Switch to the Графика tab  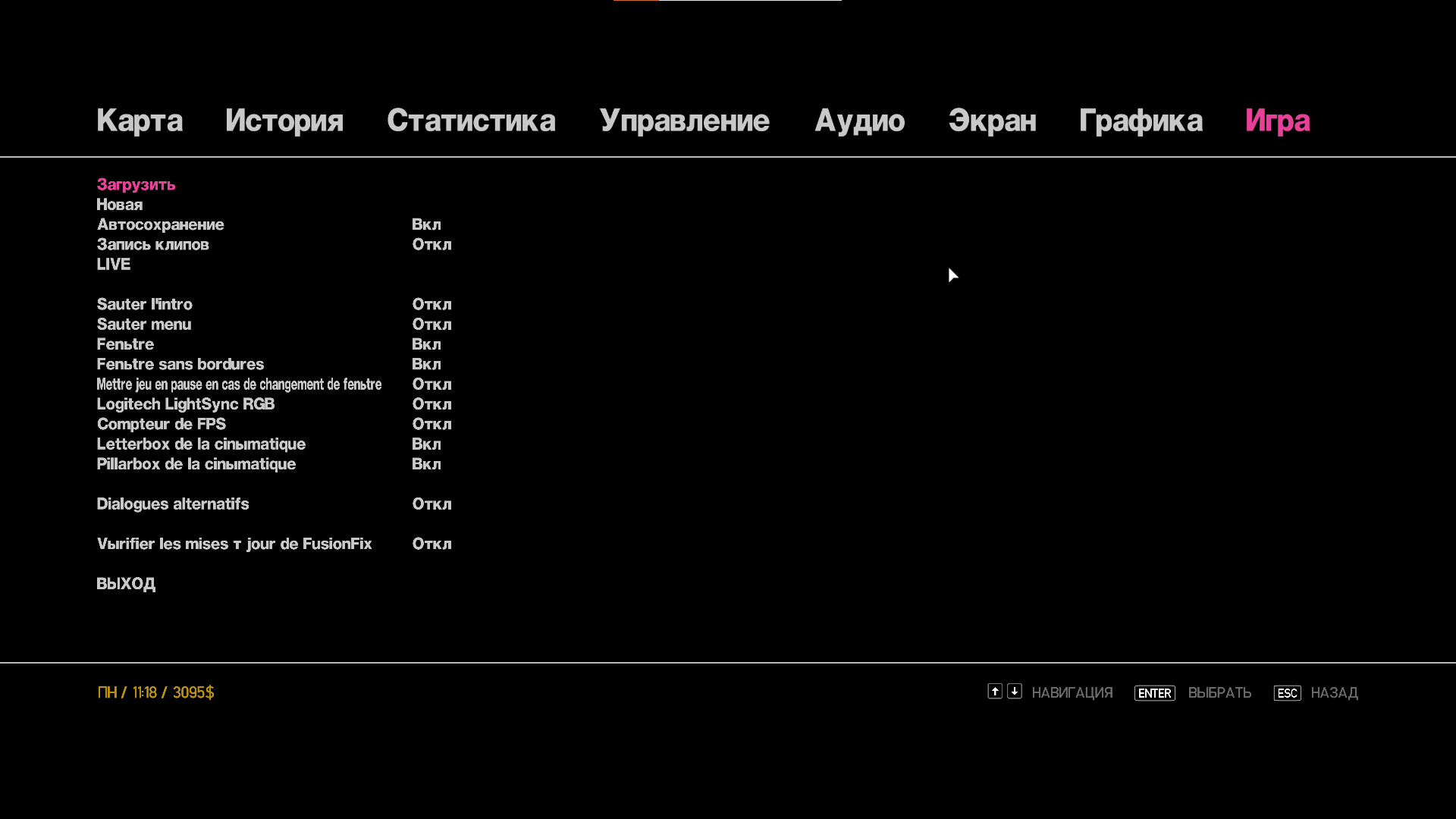click(1141, 121)
